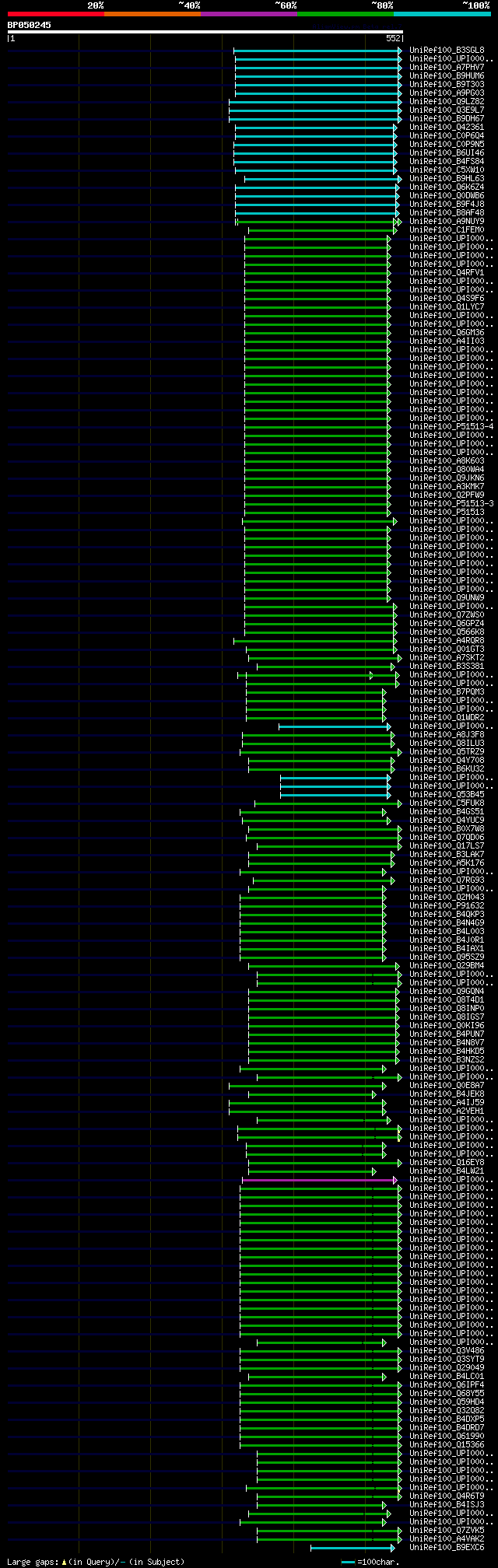
Task: Select the UniRef100_Q29BM4 label
Action: (447, 966)
